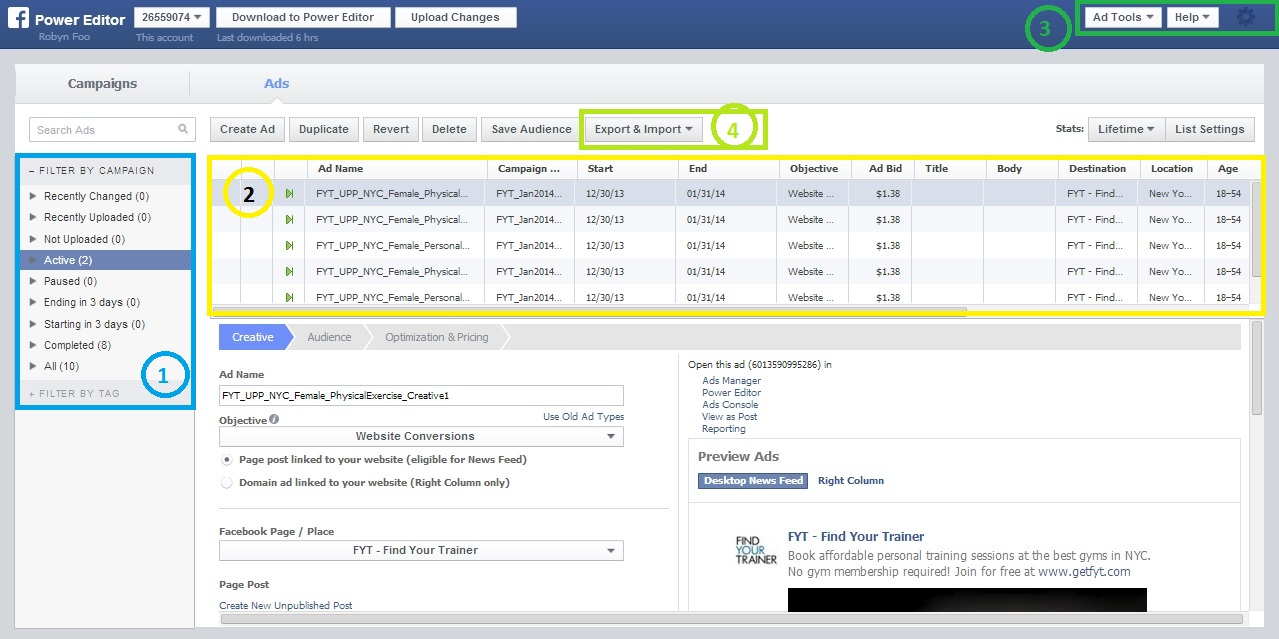Click the magnifier icon in Search Ads
Screen dimensions: 1279x639
[183, 129]
